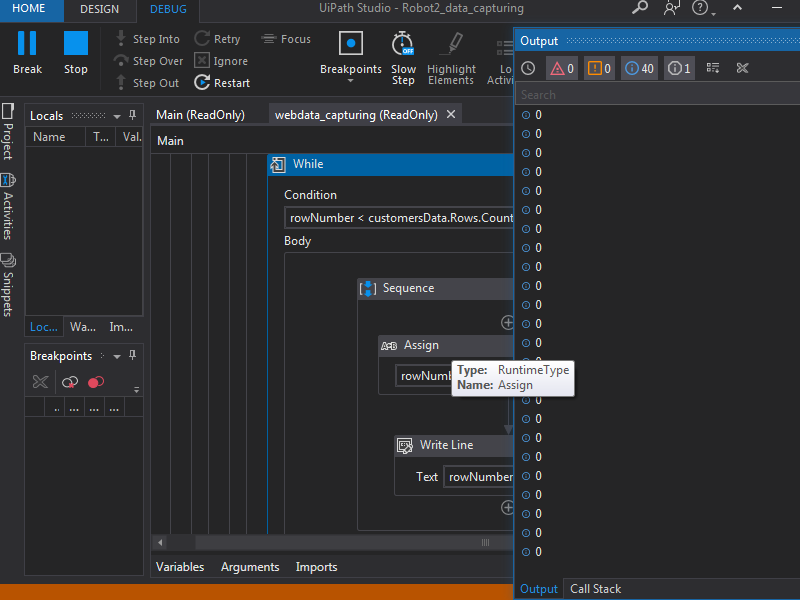
Task: Pin the Locals panel
Action: 133,115
